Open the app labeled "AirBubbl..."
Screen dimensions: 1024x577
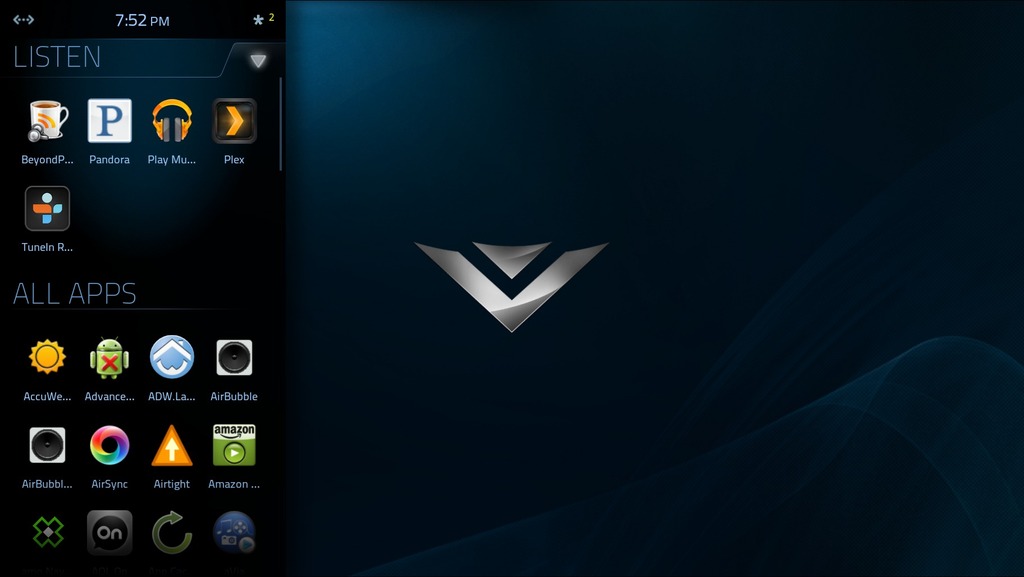point(47,445)
